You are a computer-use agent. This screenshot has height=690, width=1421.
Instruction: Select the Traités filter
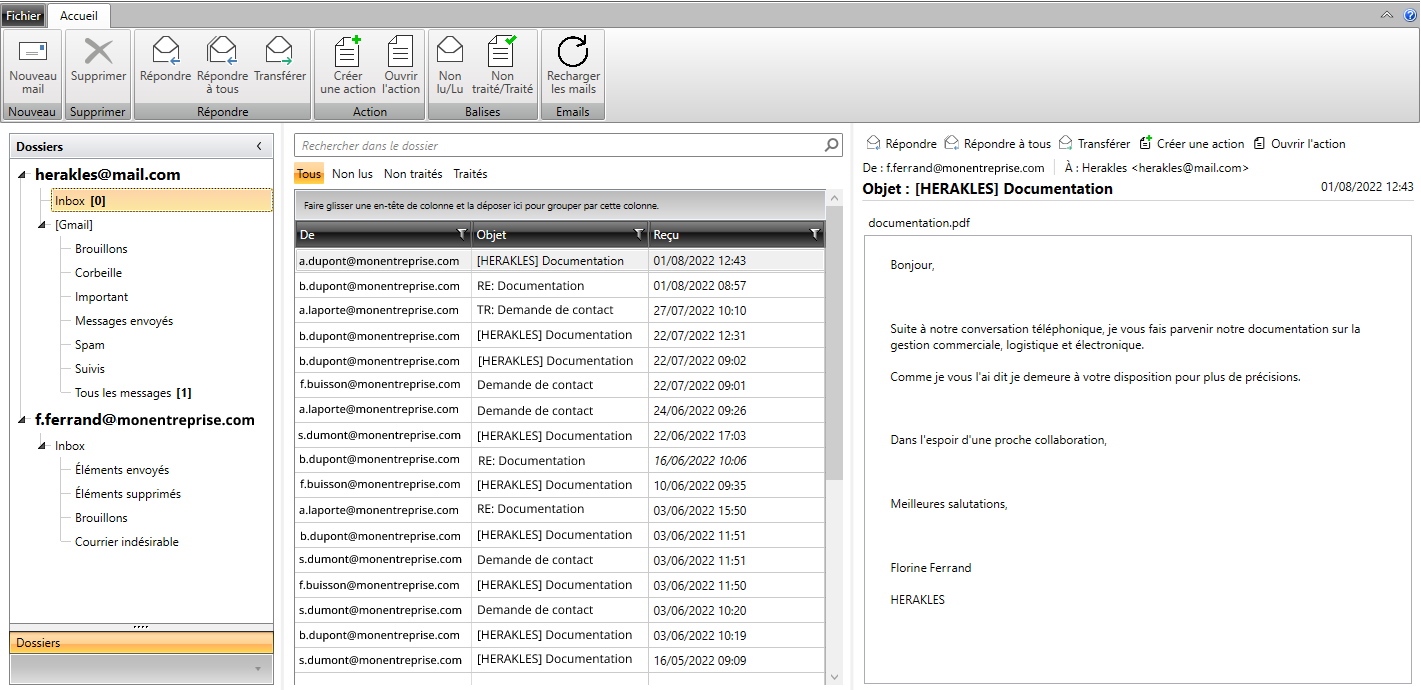pyautogui.click(x=470, y=174)
